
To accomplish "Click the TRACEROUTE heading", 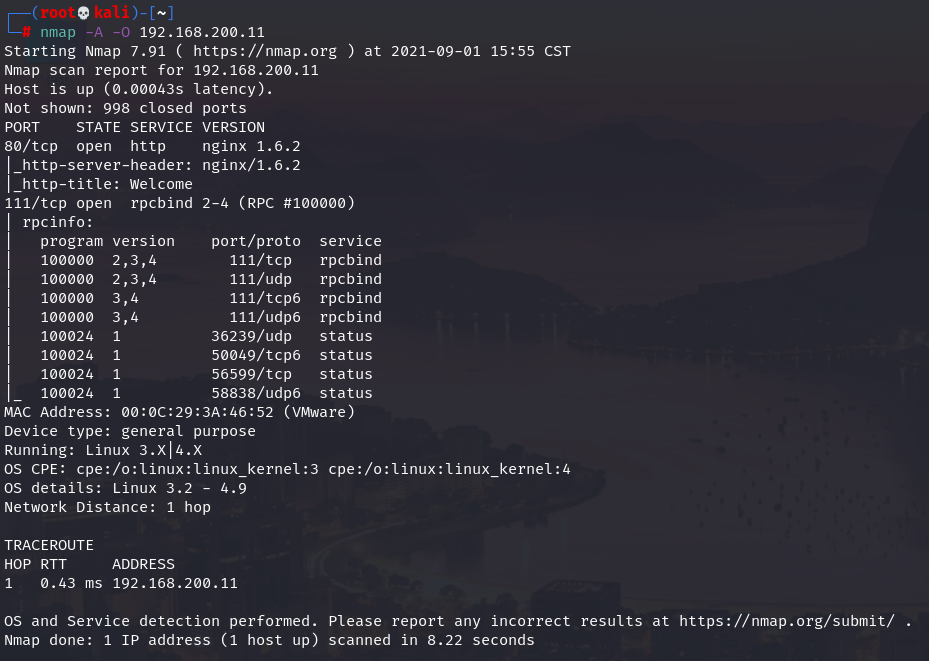I will coord(49,546).
